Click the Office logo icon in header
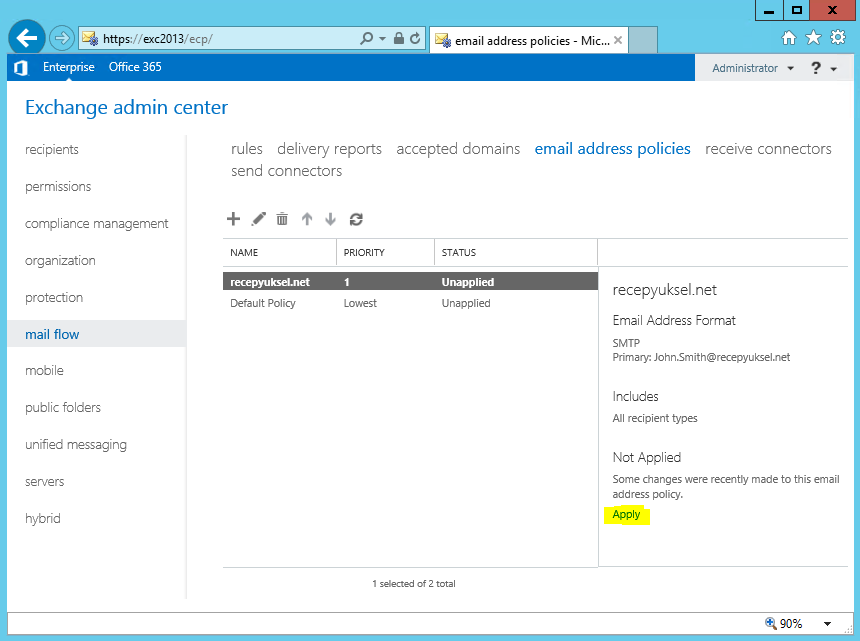This screenshot has height=641, width=860. tap(21, 68)
